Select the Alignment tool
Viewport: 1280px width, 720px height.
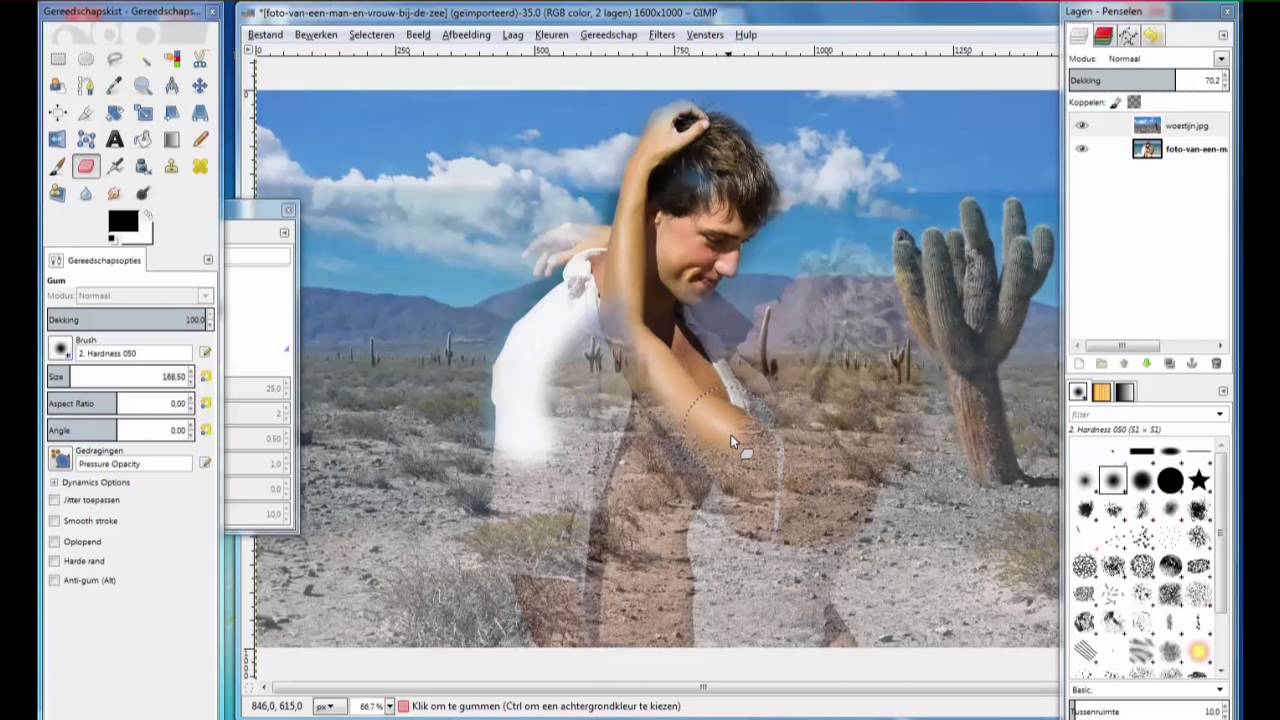pos(58,113)
